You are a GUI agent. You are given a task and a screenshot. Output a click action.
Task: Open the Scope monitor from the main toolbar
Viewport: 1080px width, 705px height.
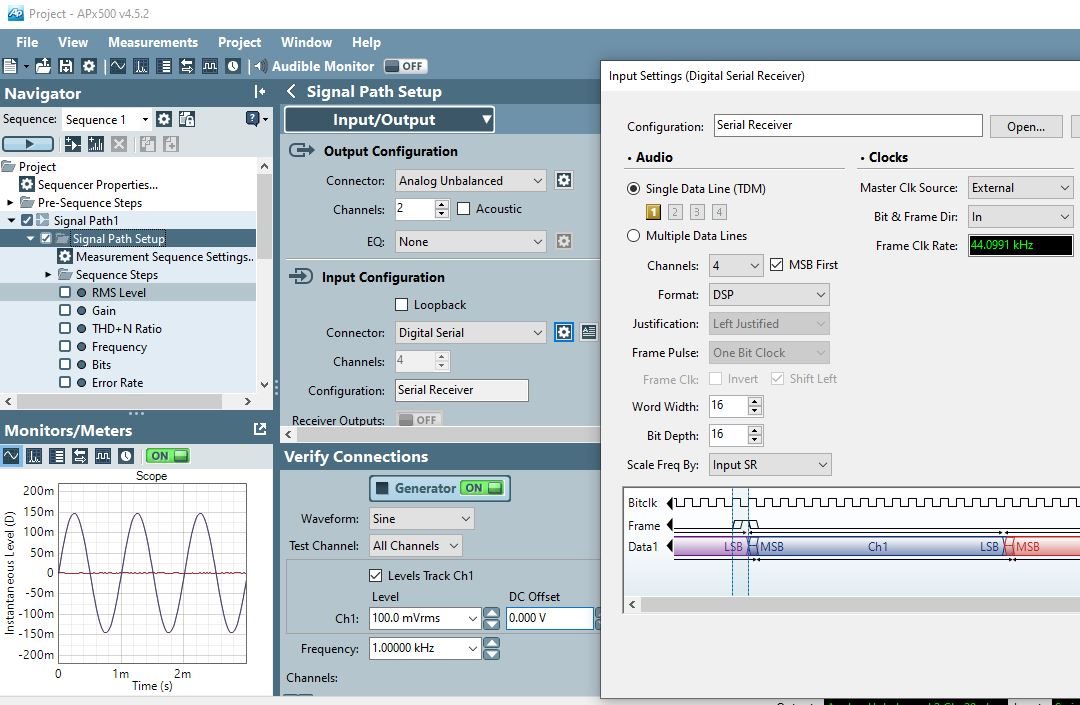click(x=118, y=66)
